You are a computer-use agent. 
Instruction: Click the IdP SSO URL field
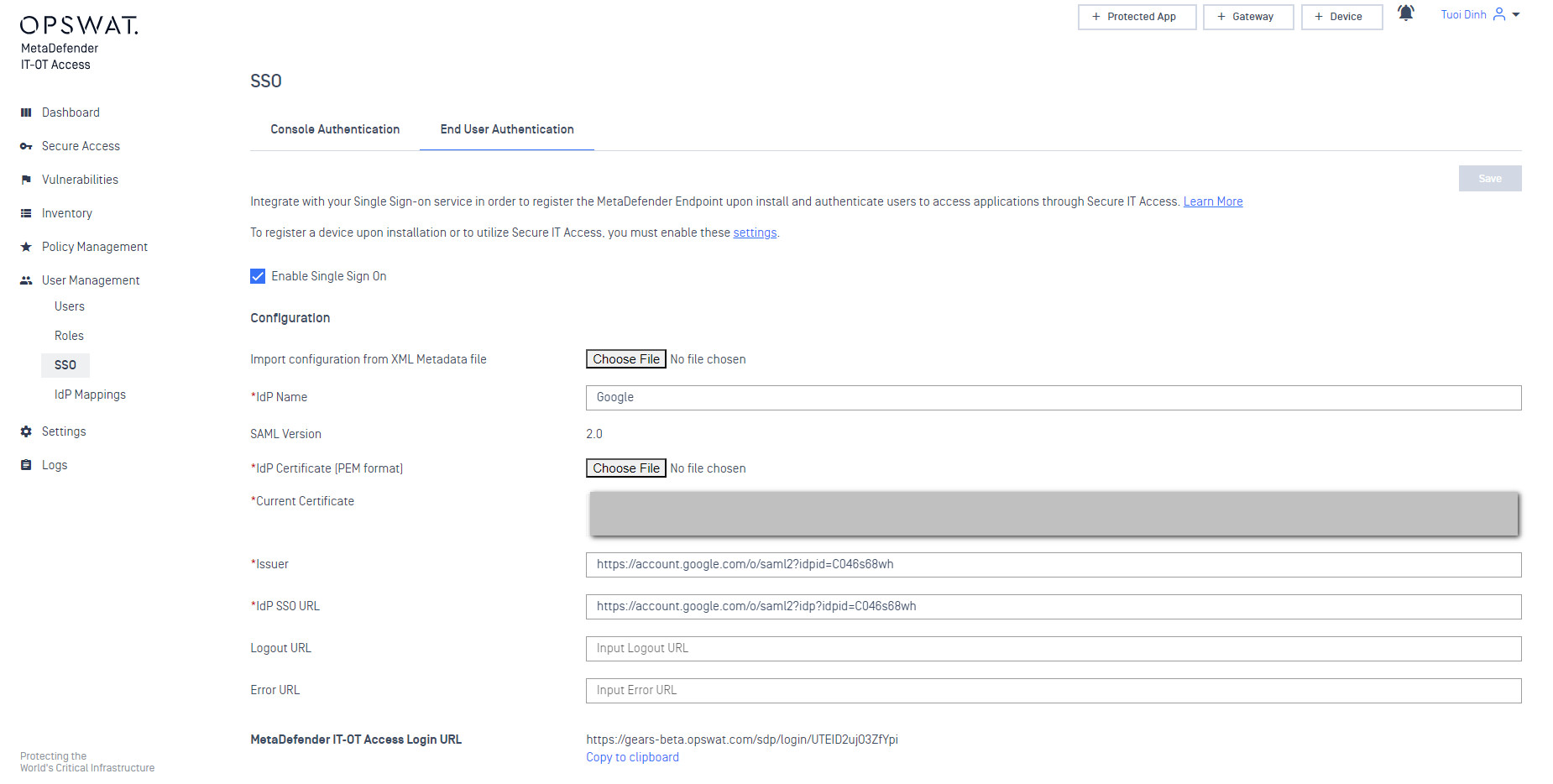1054,607
